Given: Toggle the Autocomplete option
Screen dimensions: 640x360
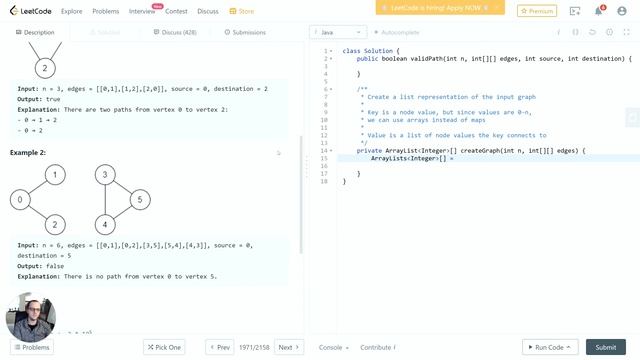Looking at the screenshot, I should click(x=396, y=32).
